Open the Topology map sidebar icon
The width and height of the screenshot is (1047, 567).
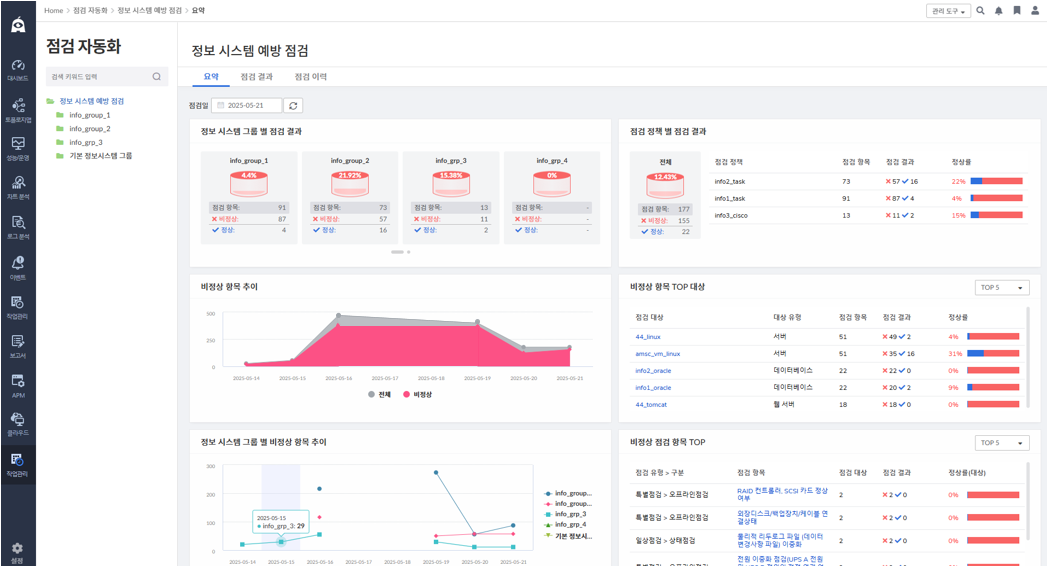[x=18, y=110]
